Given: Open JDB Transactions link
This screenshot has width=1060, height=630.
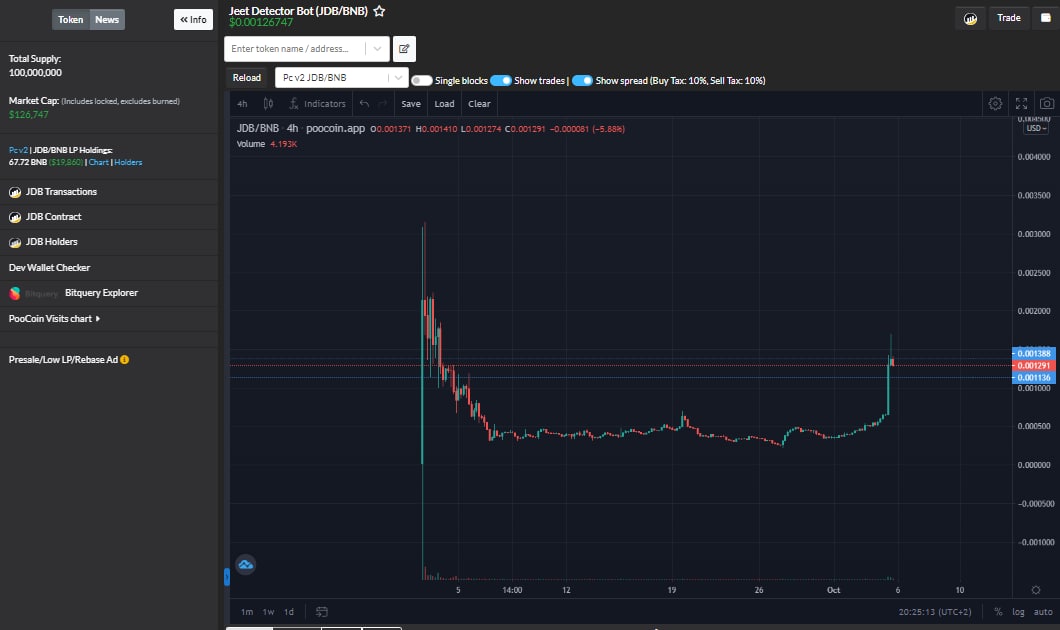Looking at the screenshot, I should coord(61,192).
